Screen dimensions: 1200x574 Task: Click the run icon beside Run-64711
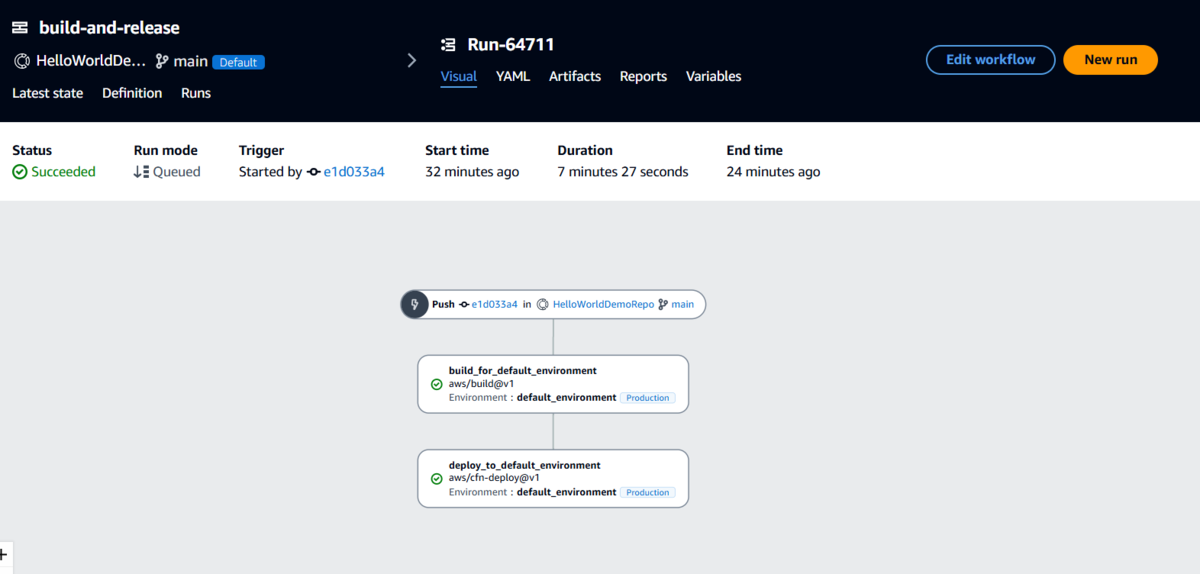pyautogui.click(x=449, y=45)
